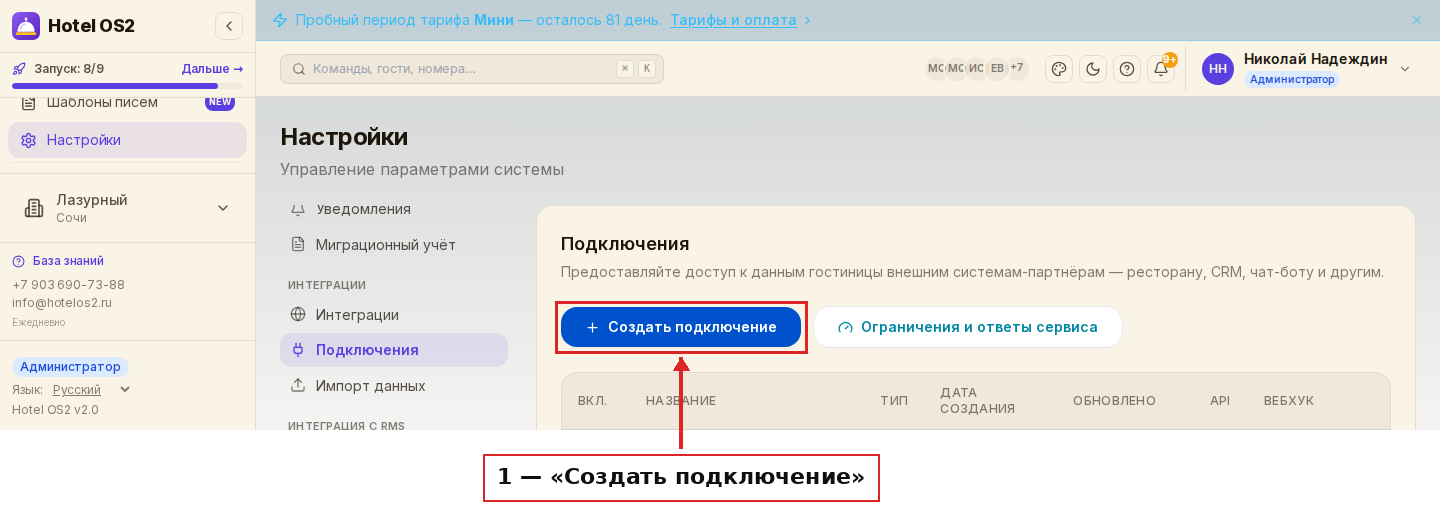Expand the Лазурный hotel selector
Viewport: 1440px width, 525px height.
127,208
